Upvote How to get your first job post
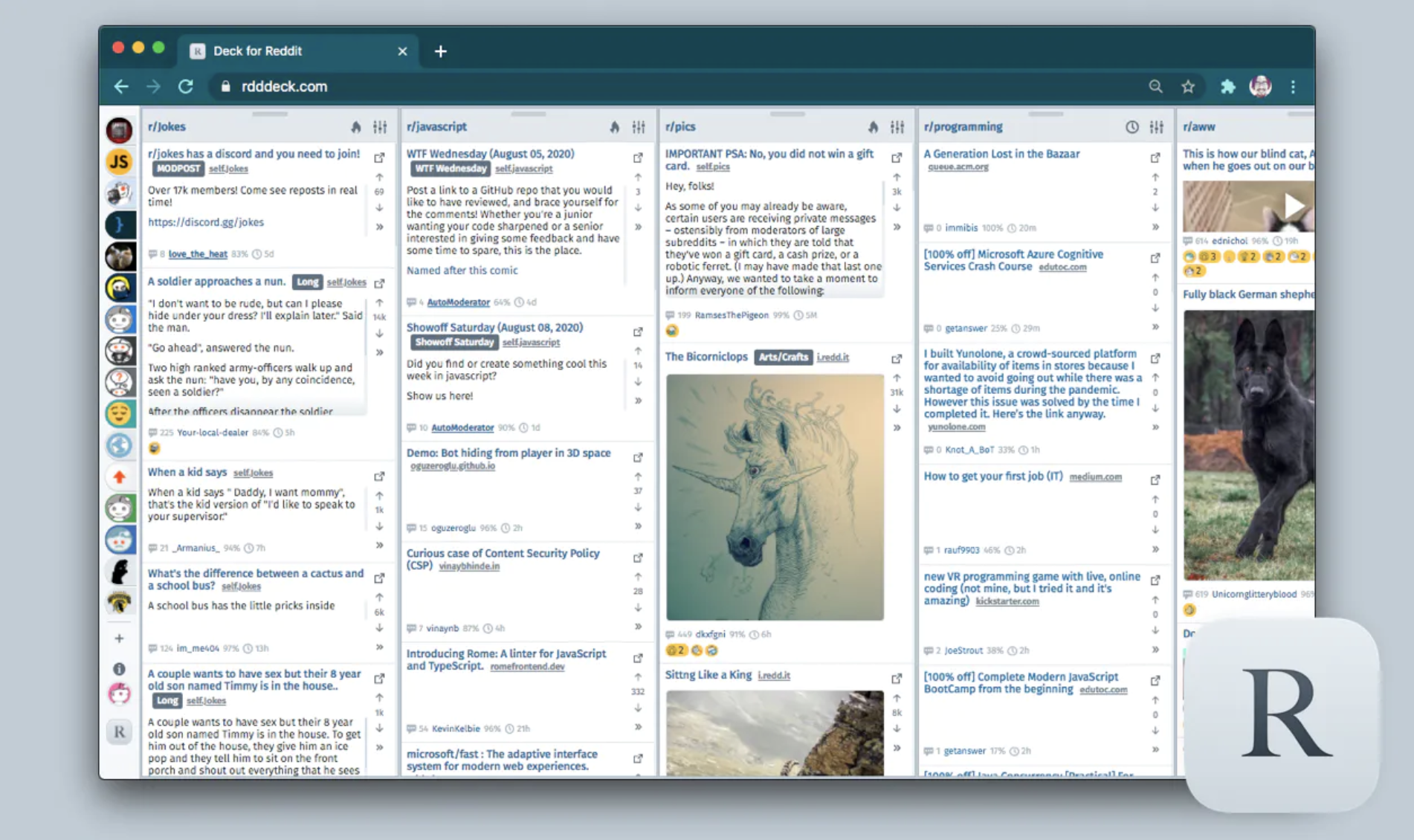The height and width of the screenshot is (840, 1414). pyautogui.click(x=1155, y=500)
